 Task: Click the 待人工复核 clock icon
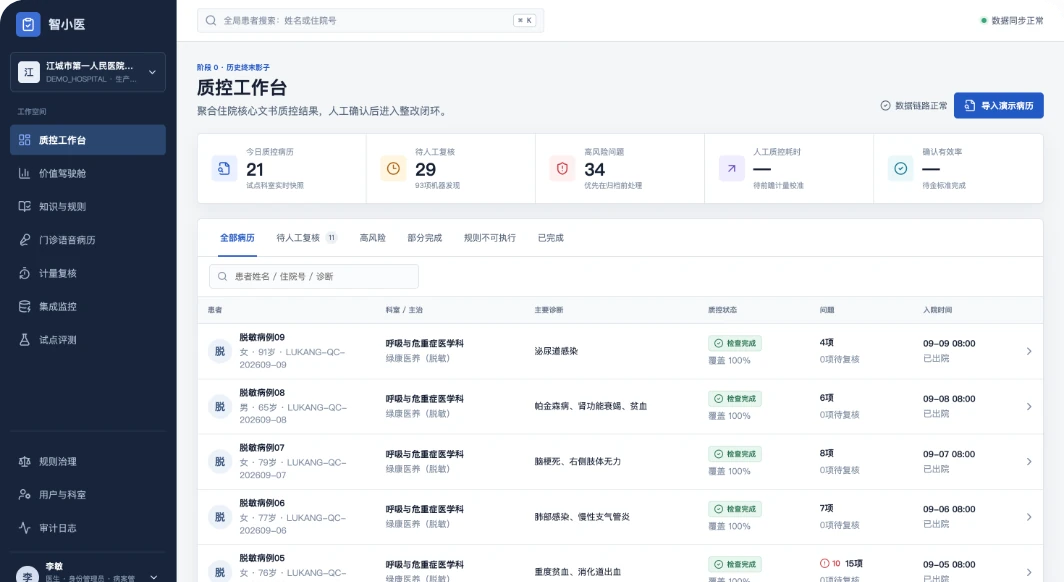pyautogui.click(x=393, y=168)
